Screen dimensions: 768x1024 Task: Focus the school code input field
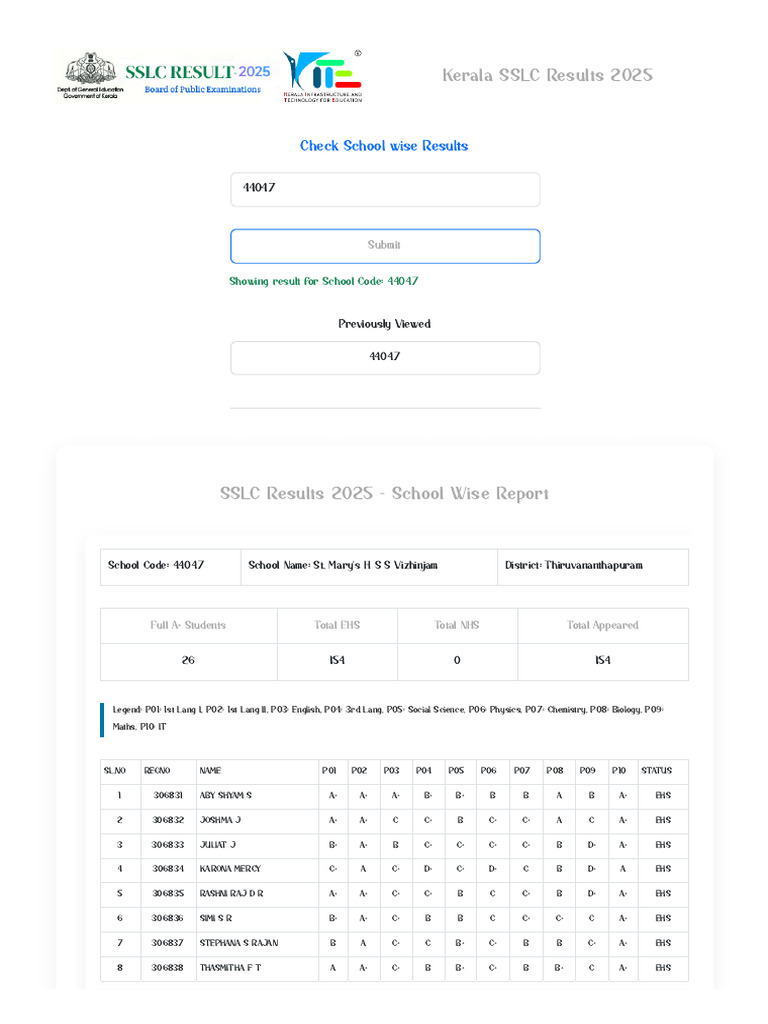385,189
